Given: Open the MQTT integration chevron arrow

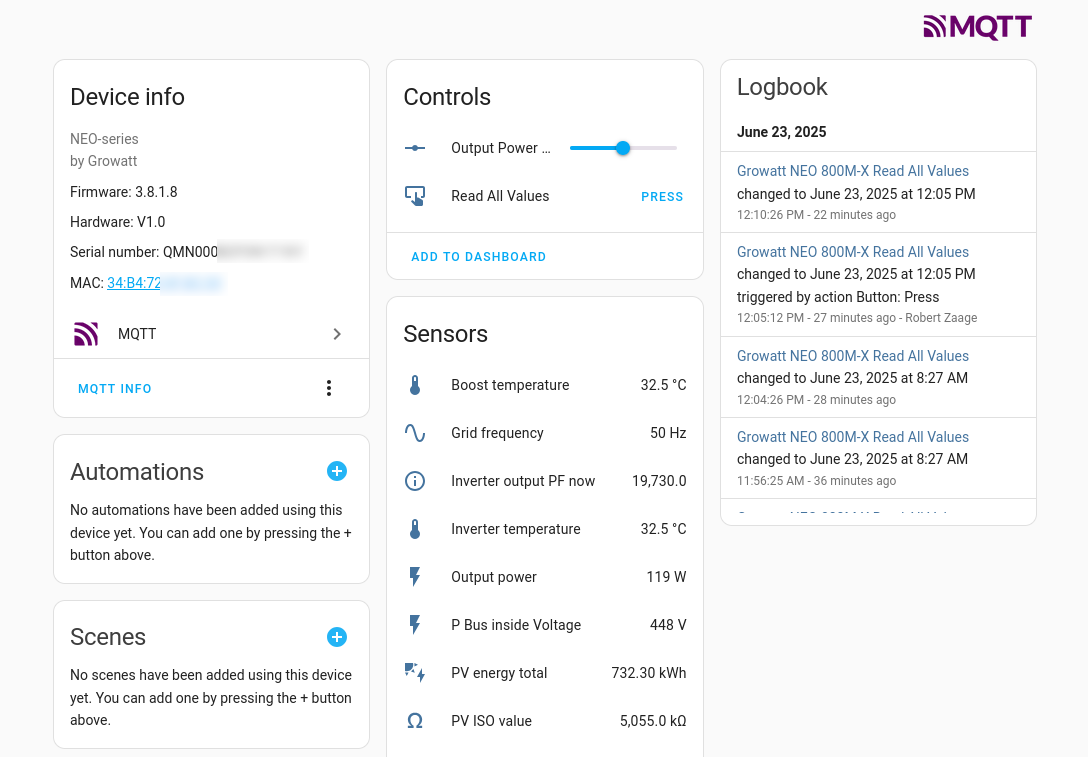Looking at the screenshot, I should click(337, 334).
